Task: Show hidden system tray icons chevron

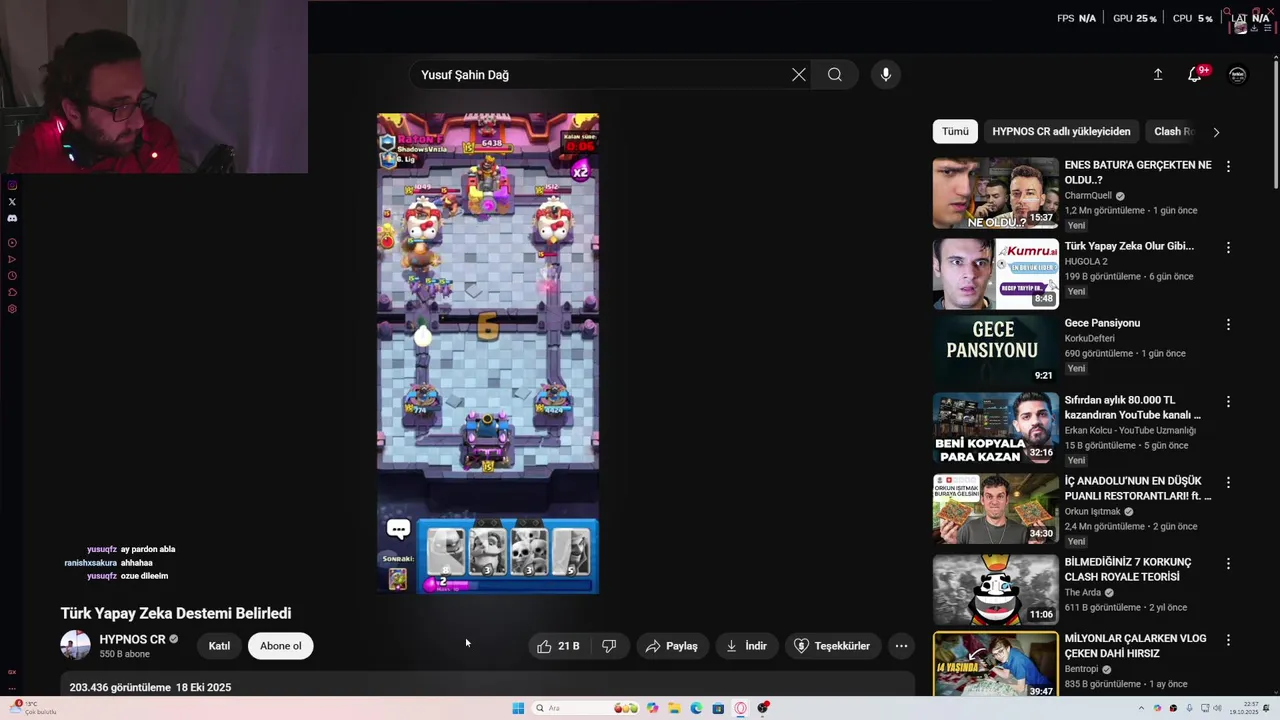Action: coord(1142,708)
